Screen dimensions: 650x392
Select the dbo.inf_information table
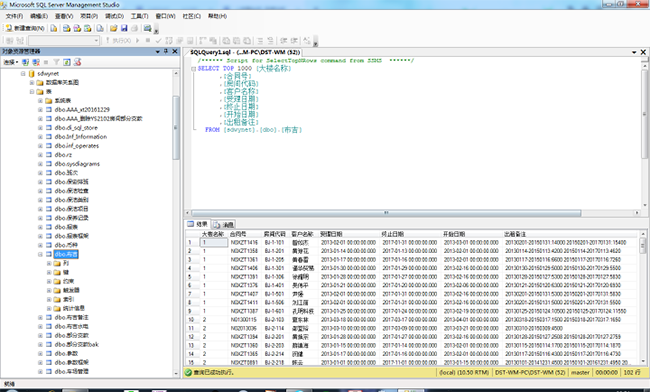80,137
